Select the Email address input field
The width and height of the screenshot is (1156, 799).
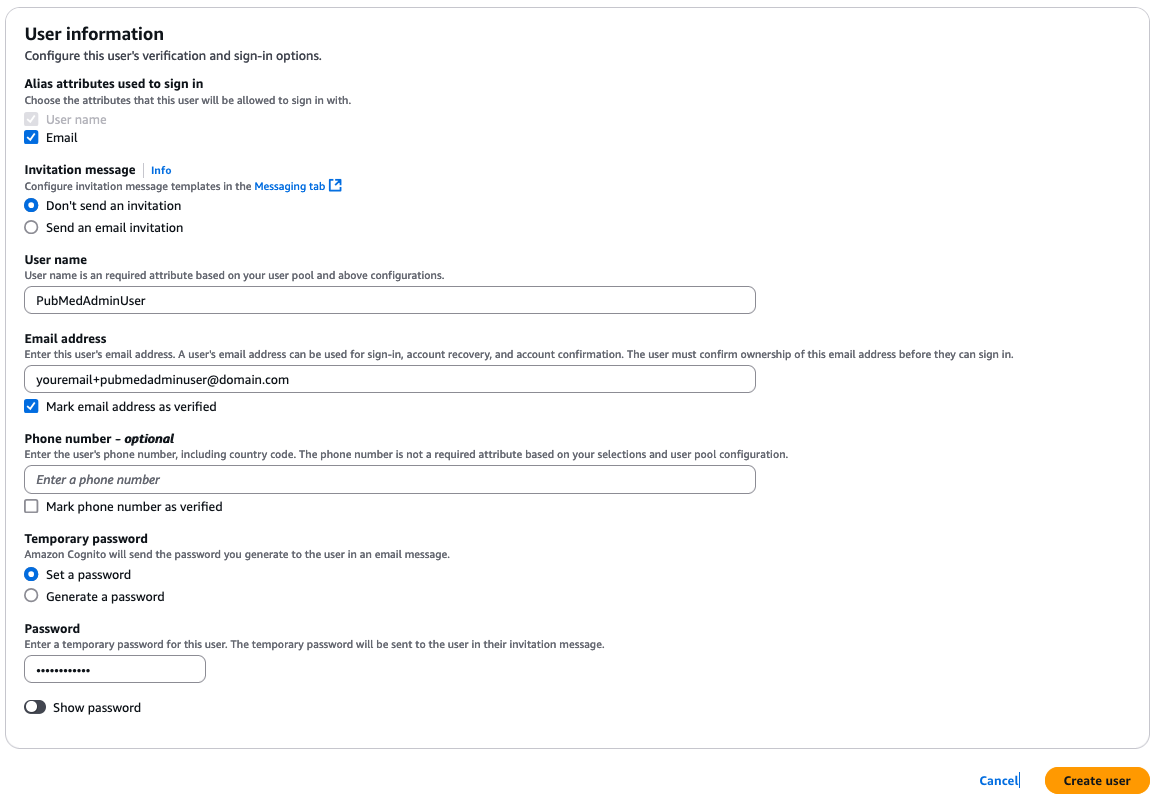(390, 379)
